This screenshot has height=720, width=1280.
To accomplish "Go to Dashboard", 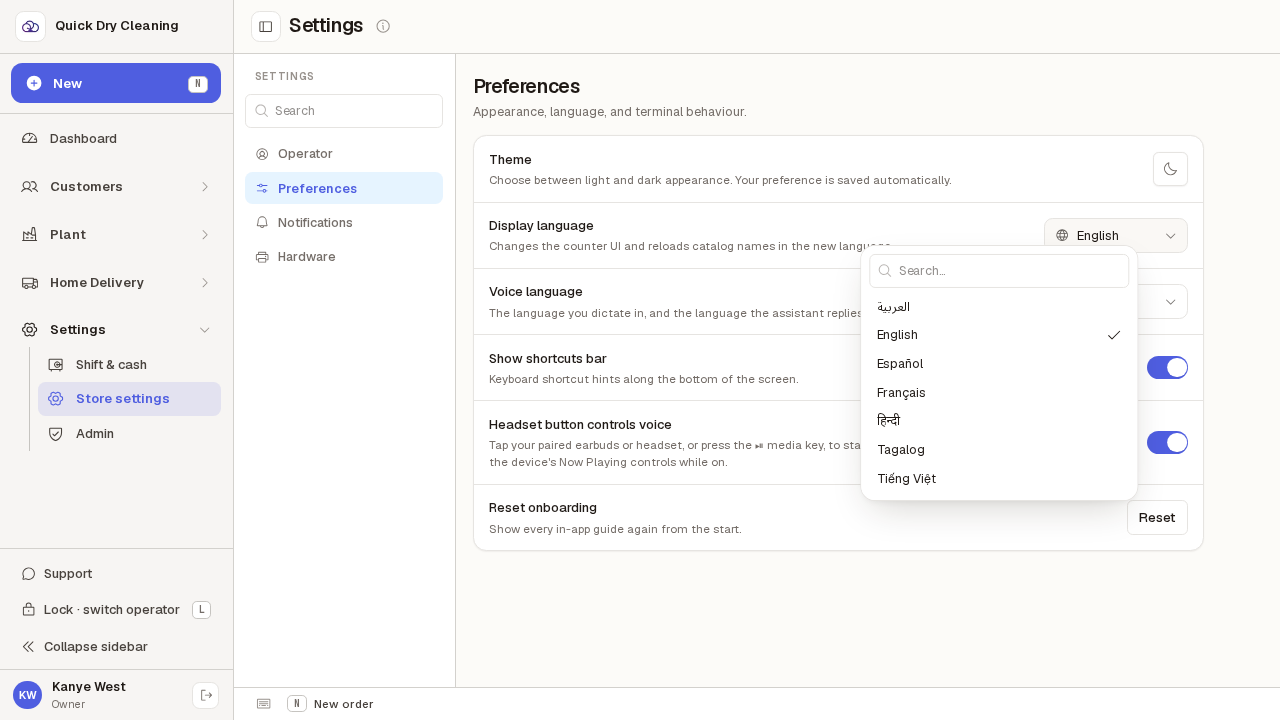I will coord(116,138).
